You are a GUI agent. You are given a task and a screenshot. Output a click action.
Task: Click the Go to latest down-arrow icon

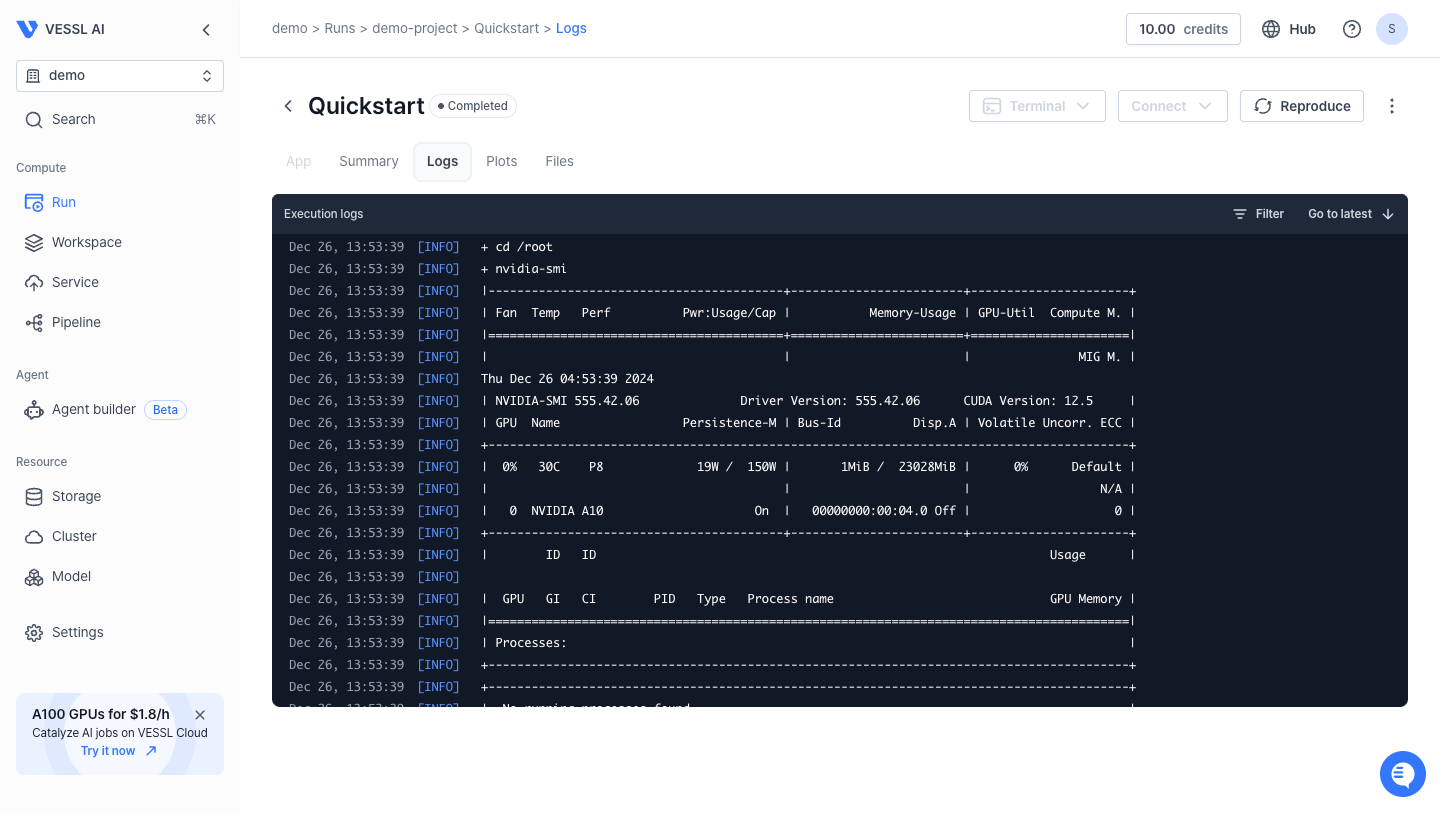(1388, 214)
